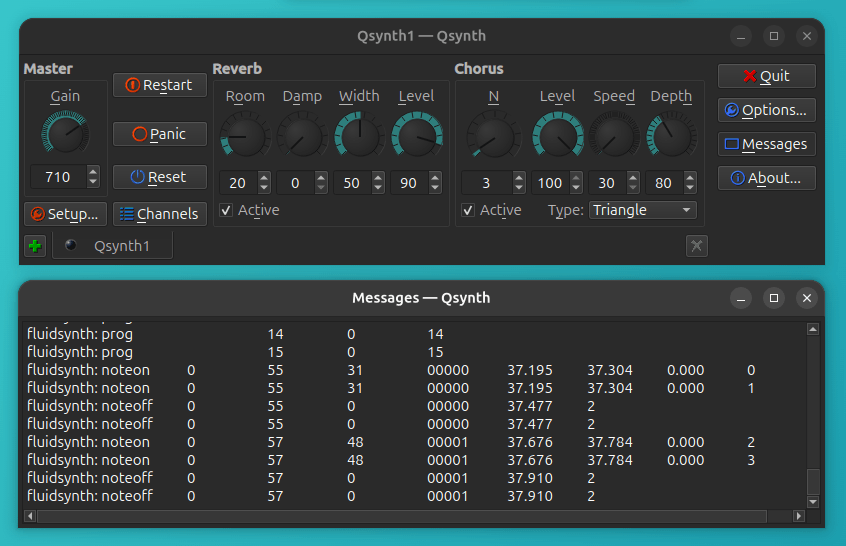Click the Reverb Damp value field 0
The image size is (846, 546).
[295, 183]
